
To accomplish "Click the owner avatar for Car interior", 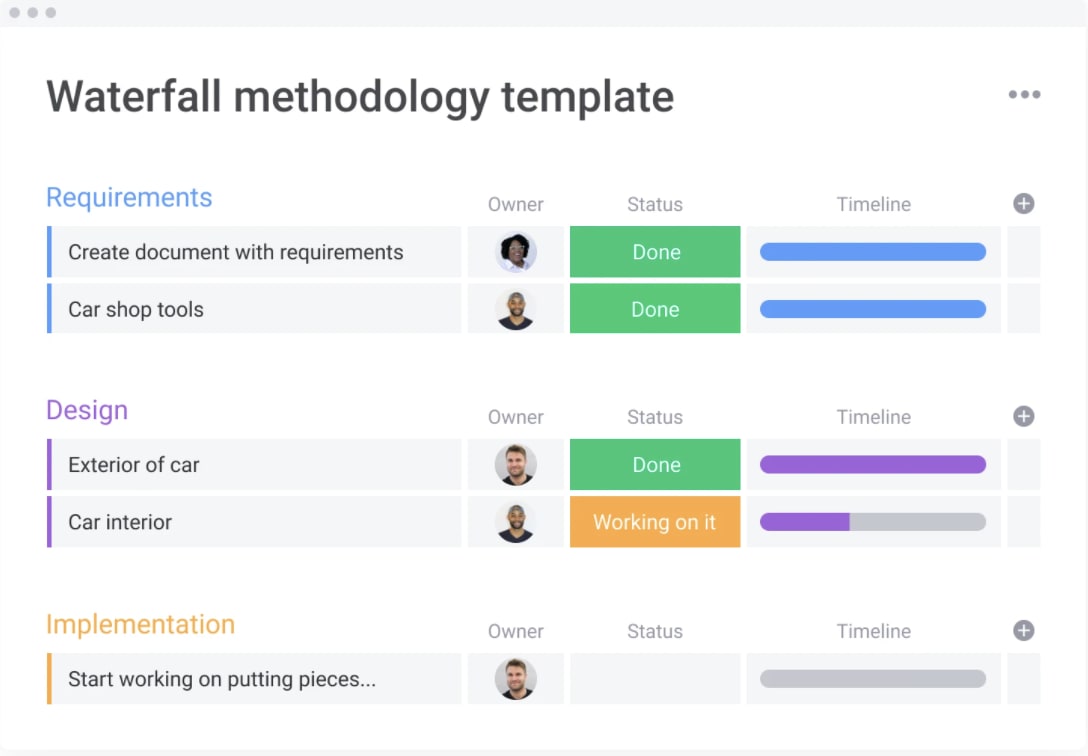I will tap(515, 521).
